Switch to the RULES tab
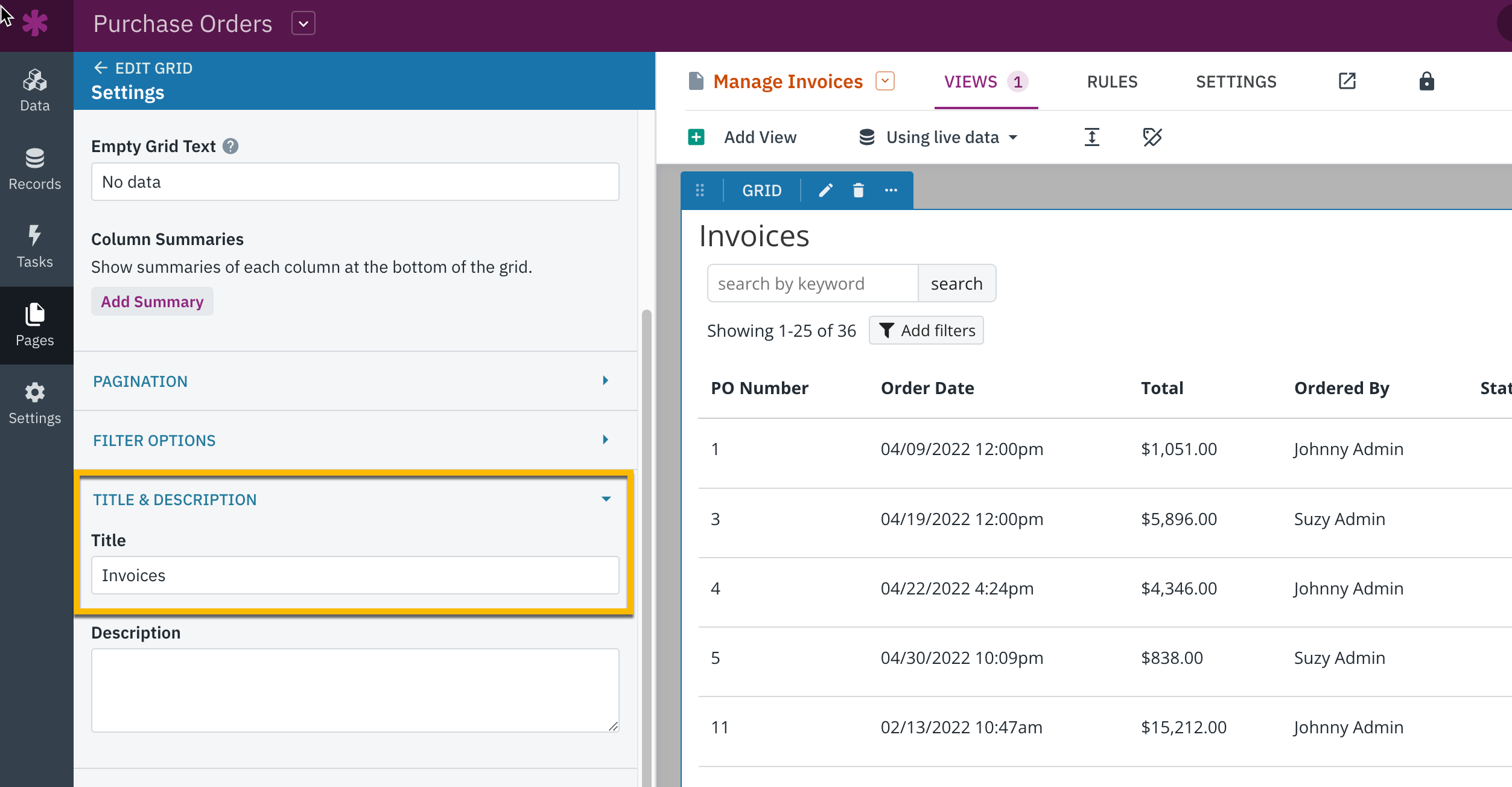This screenshot has height=787, width=1512. click(x=1112, y=81)
